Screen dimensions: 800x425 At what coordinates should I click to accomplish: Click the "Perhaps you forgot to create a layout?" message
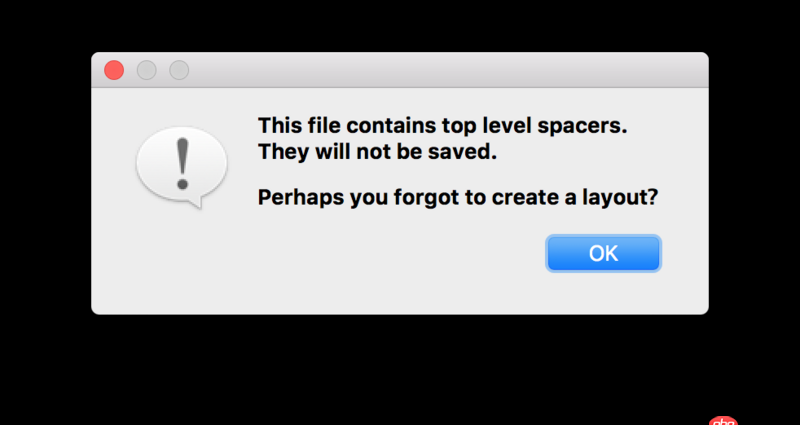pos(458,197)
